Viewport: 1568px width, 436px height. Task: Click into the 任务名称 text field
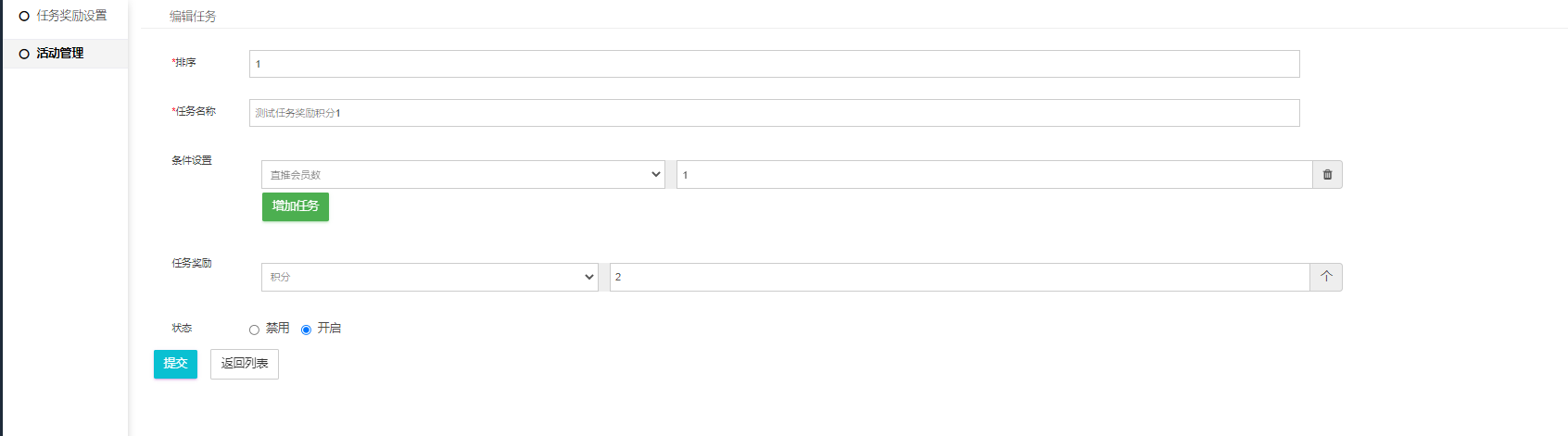click(774, 113)
